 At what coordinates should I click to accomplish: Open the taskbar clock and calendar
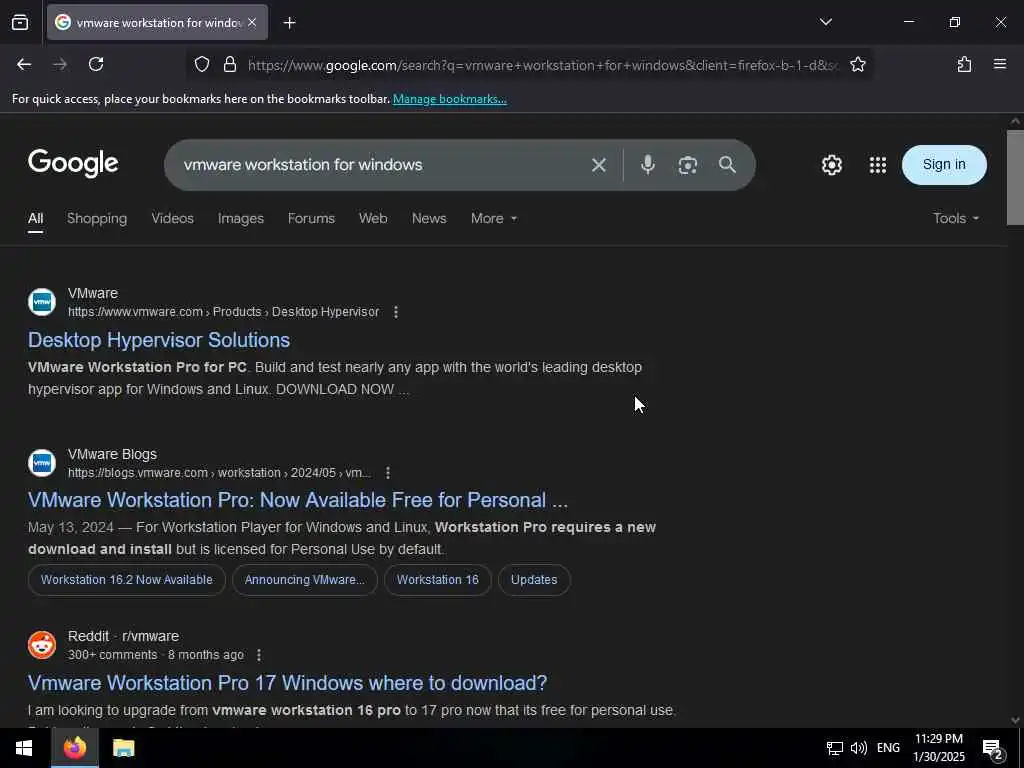coord(938,748)
